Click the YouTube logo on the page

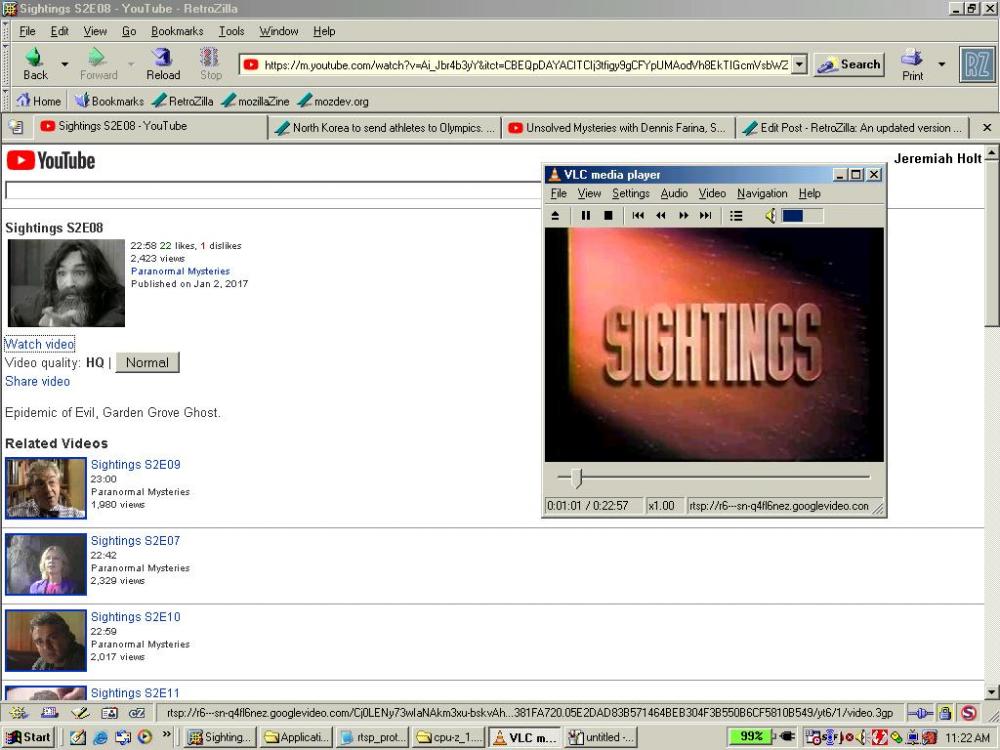51,160
